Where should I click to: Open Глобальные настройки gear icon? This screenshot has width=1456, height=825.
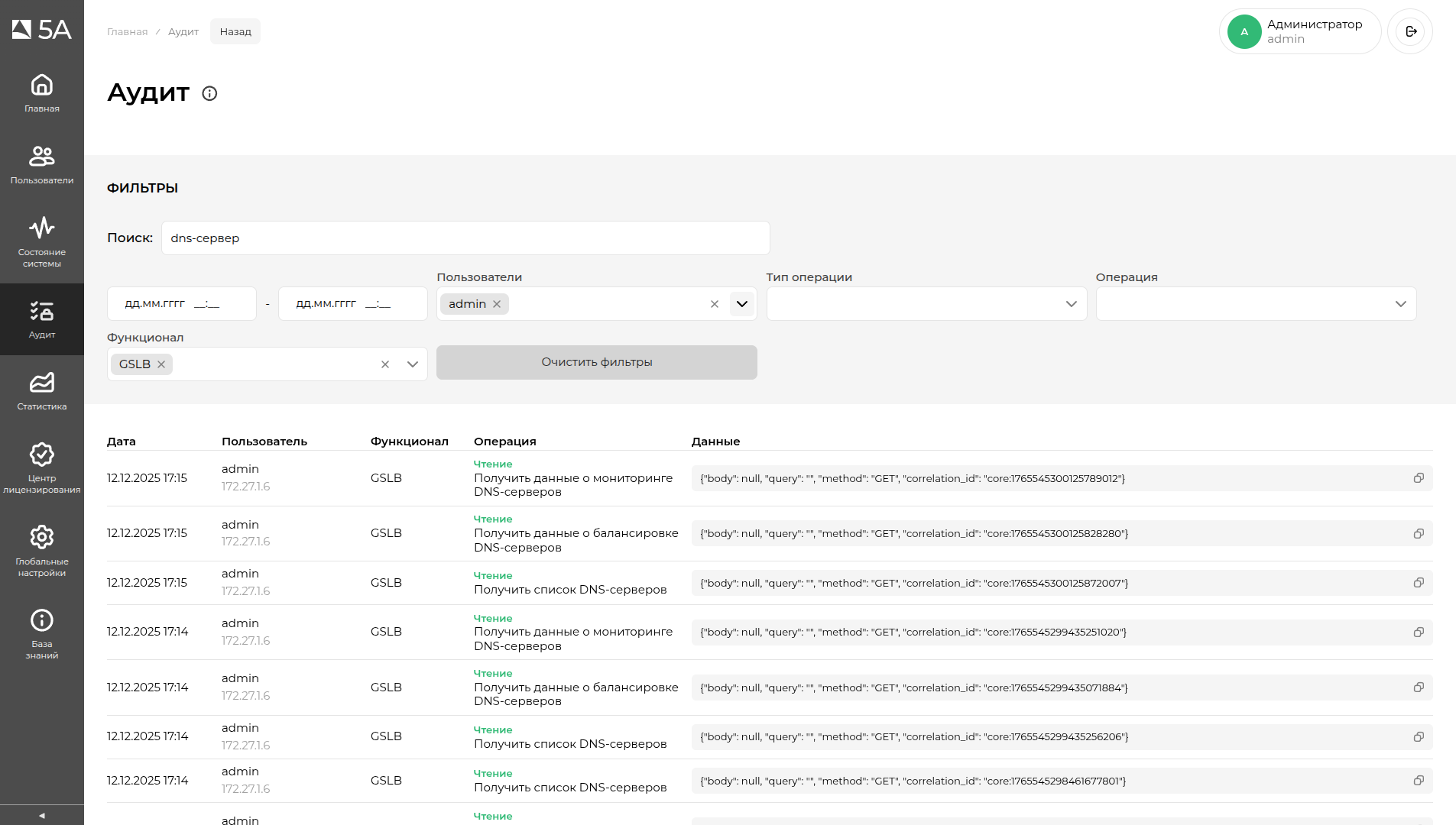(41, 550)
